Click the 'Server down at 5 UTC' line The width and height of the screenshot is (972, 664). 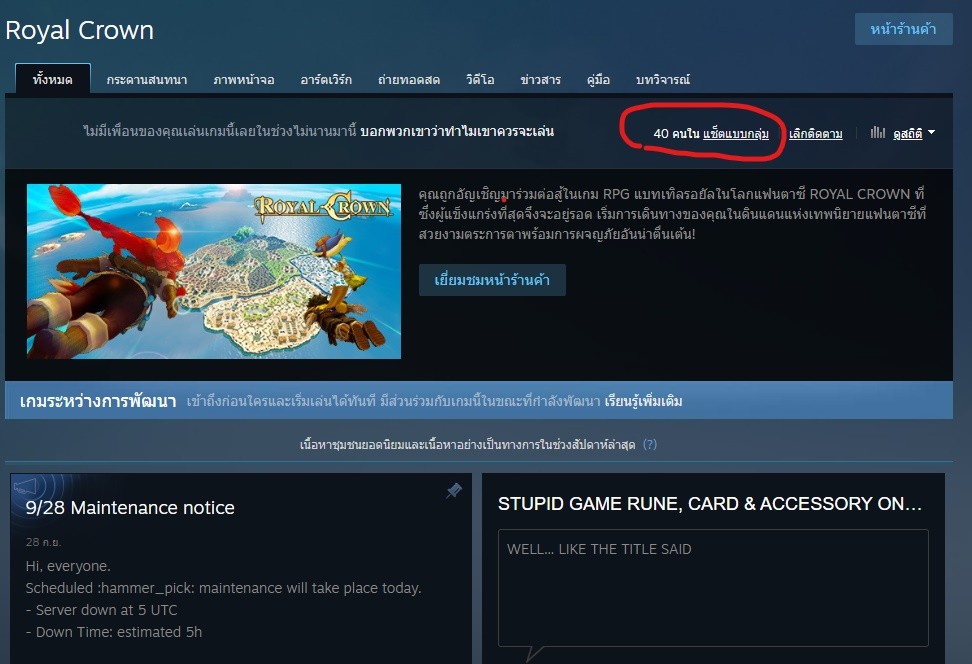coord(102,610)
